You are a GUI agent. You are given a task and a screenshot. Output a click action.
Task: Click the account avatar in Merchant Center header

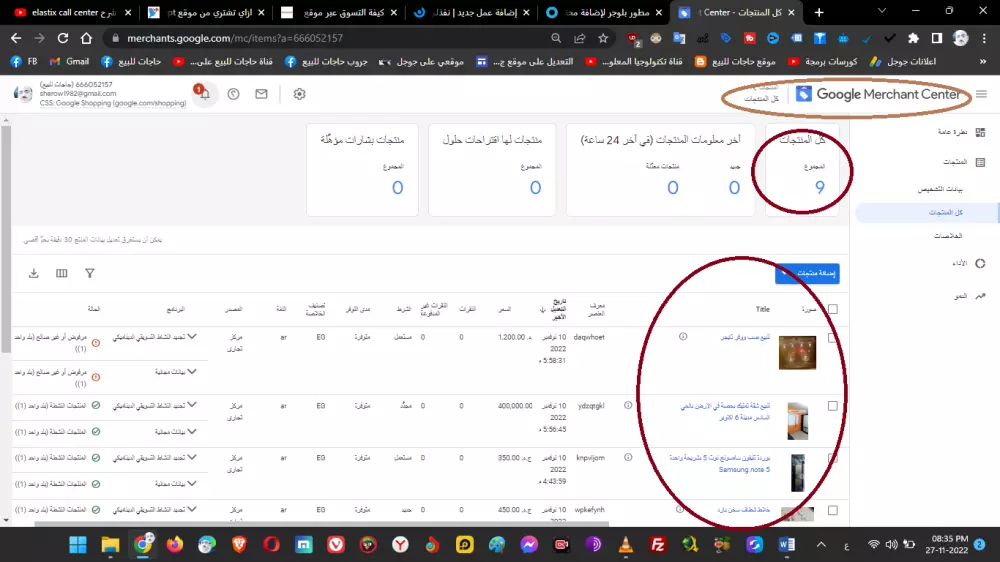click(23, 94)
